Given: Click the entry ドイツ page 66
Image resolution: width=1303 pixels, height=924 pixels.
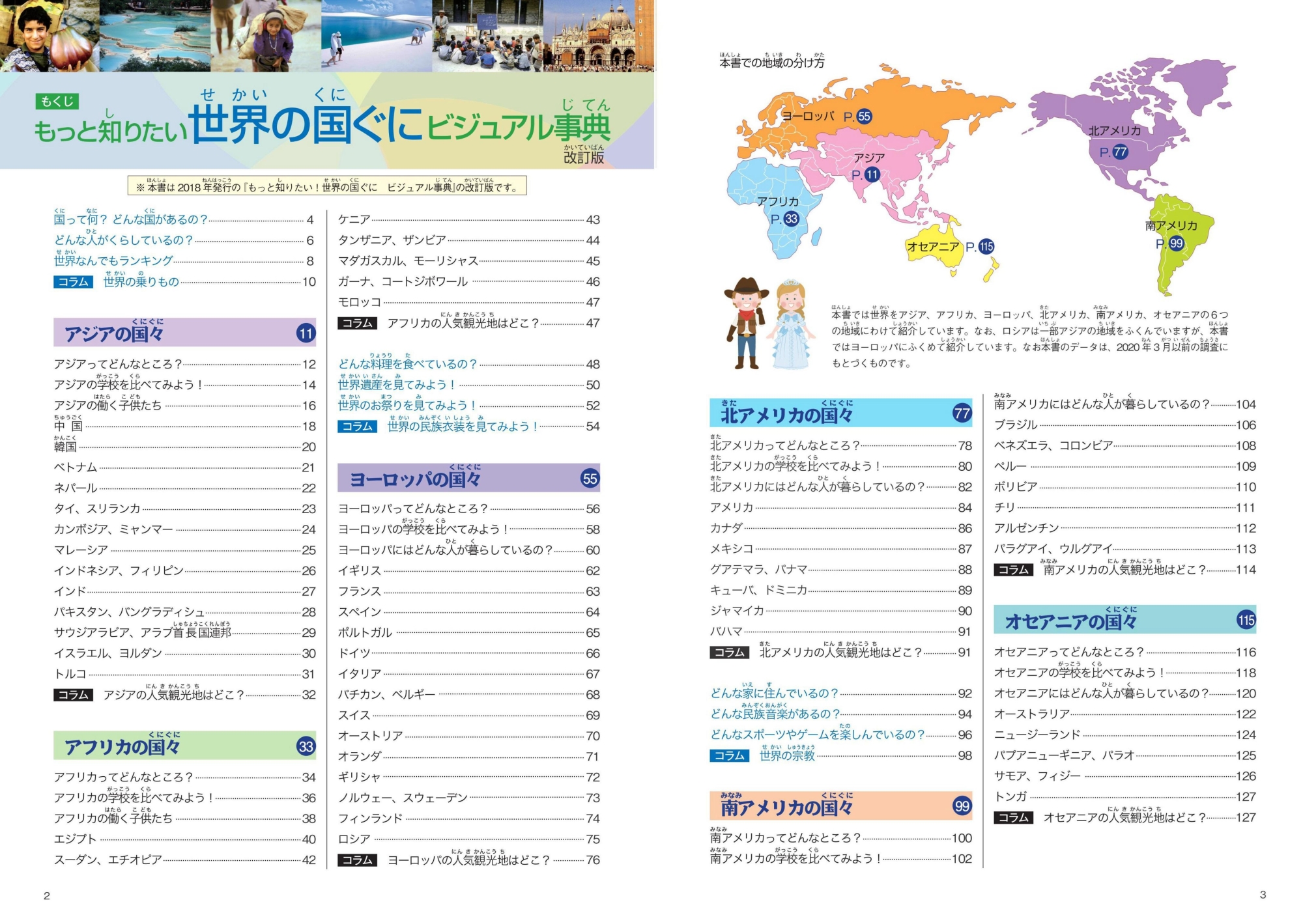Looking at the screenshot, I should pos(468,653).
